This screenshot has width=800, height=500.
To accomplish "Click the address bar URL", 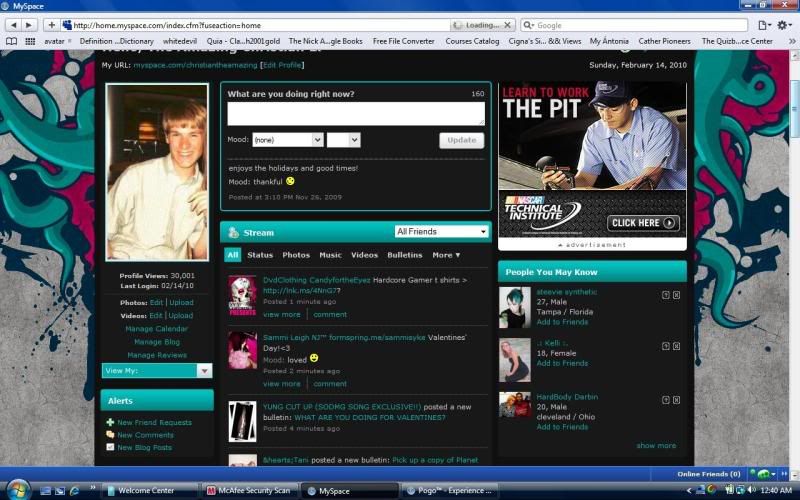I will click(167, 25).
